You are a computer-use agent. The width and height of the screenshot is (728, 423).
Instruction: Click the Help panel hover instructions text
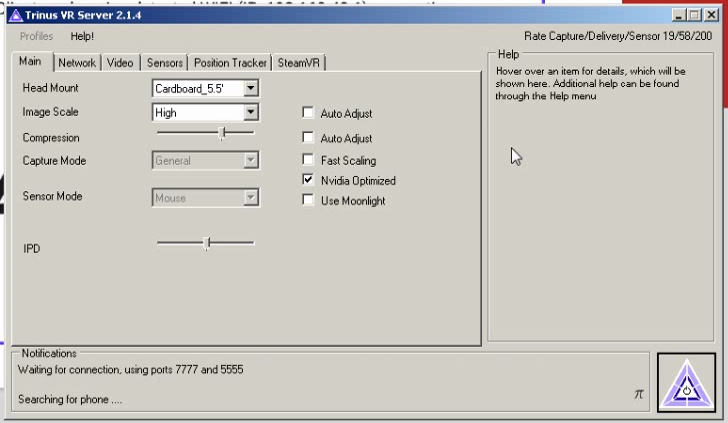coord(590,84)
